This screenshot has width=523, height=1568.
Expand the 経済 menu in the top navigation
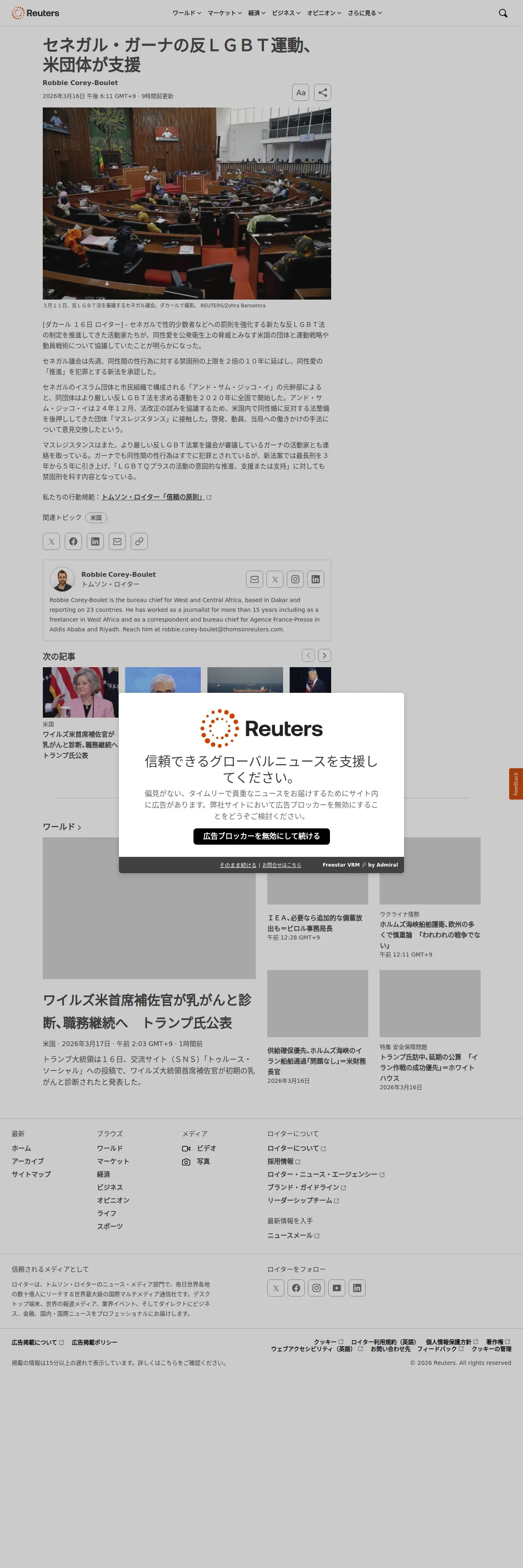(x=257, y=13)
